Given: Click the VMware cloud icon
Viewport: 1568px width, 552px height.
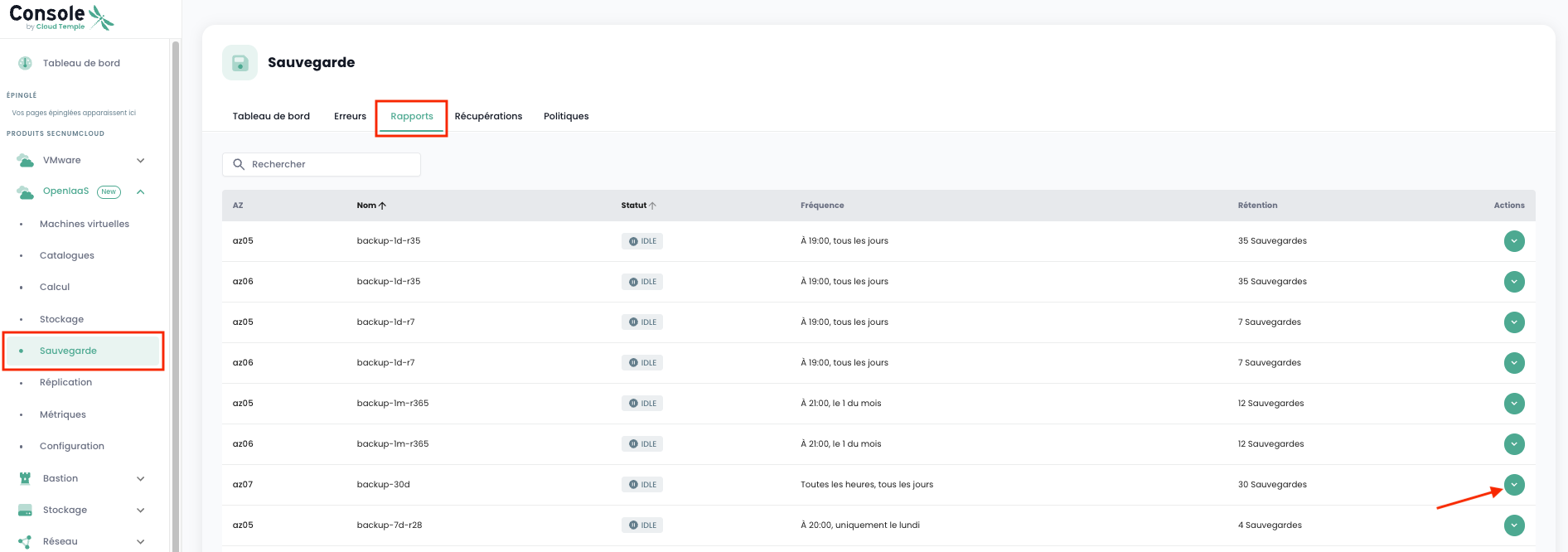Looking at the screenshot, I should pos(25,160).
